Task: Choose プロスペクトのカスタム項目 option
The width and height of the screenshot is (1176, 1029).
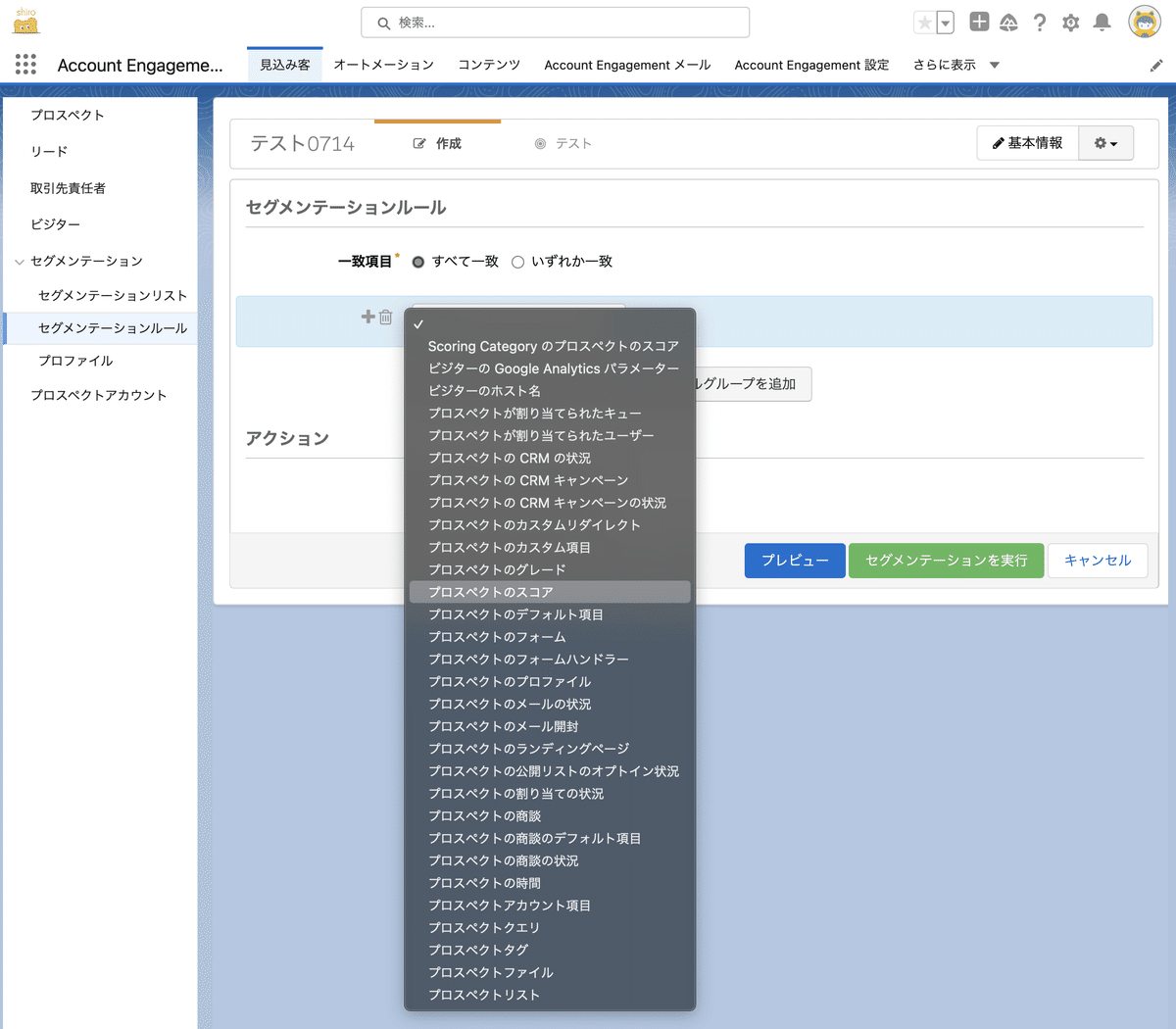Action: coord(550,548)
